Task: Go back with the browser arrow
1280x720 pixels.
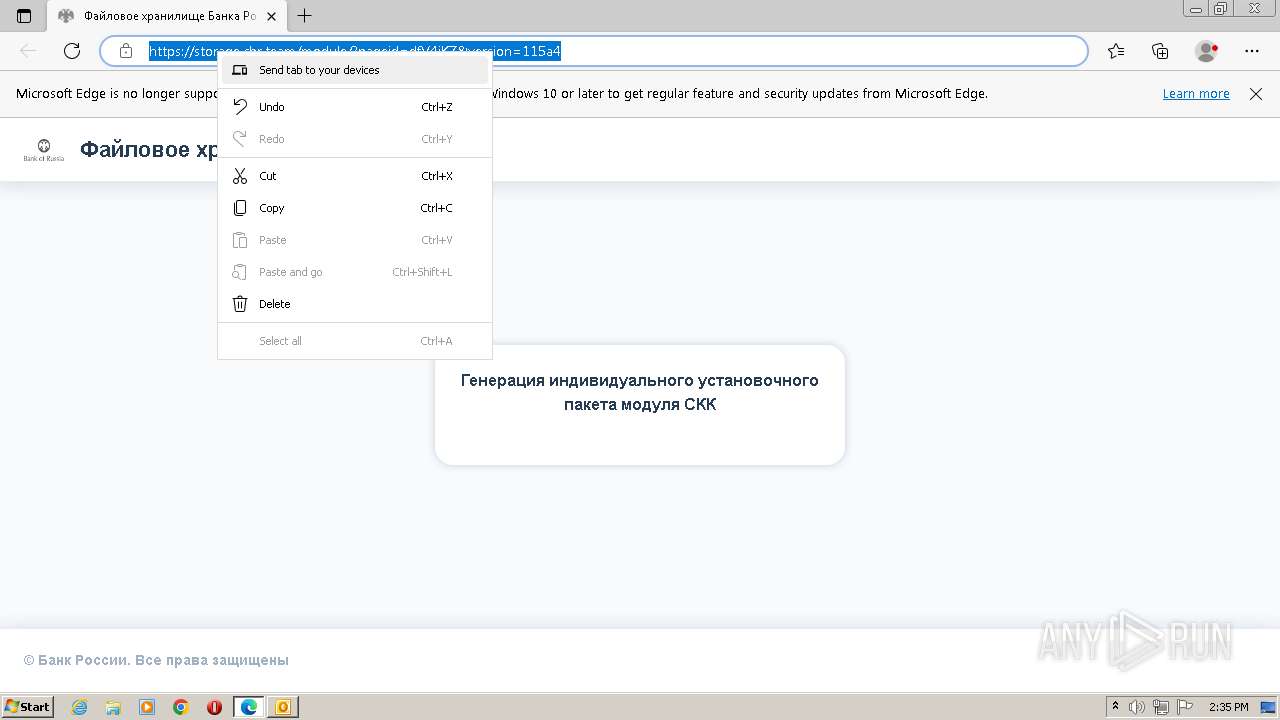Action: (x=28, y=51)
